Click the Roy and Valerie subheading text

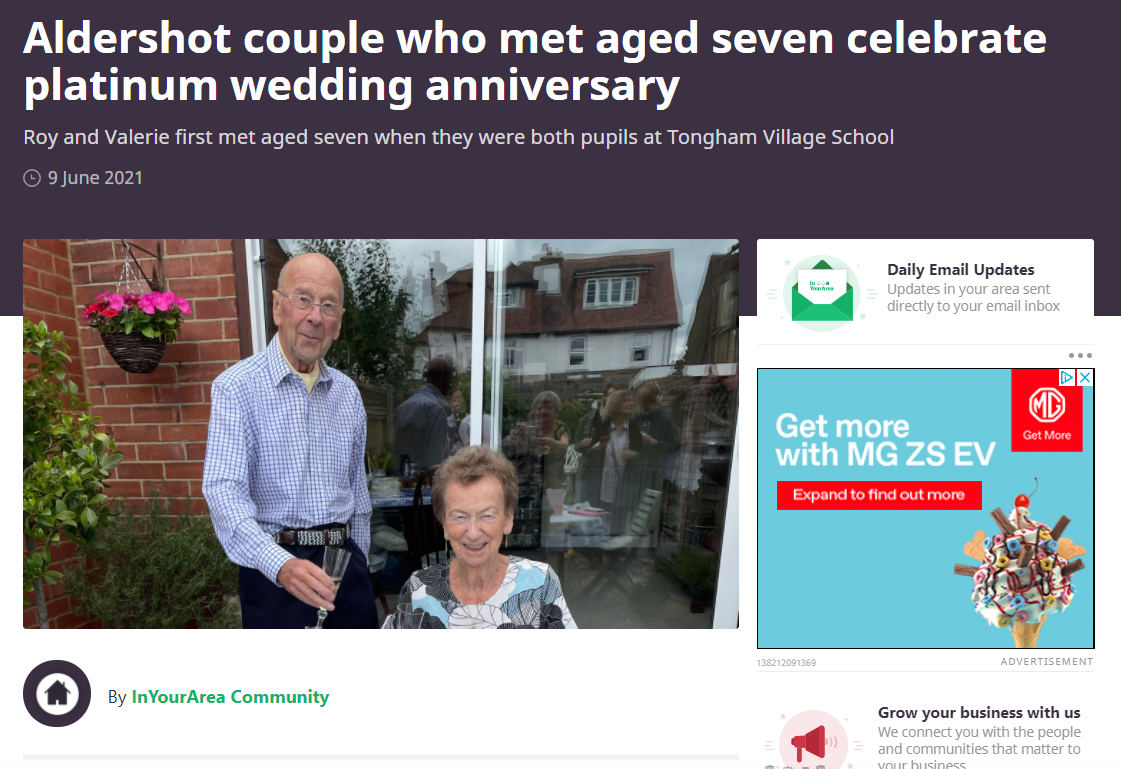click(x=459, y=137)
